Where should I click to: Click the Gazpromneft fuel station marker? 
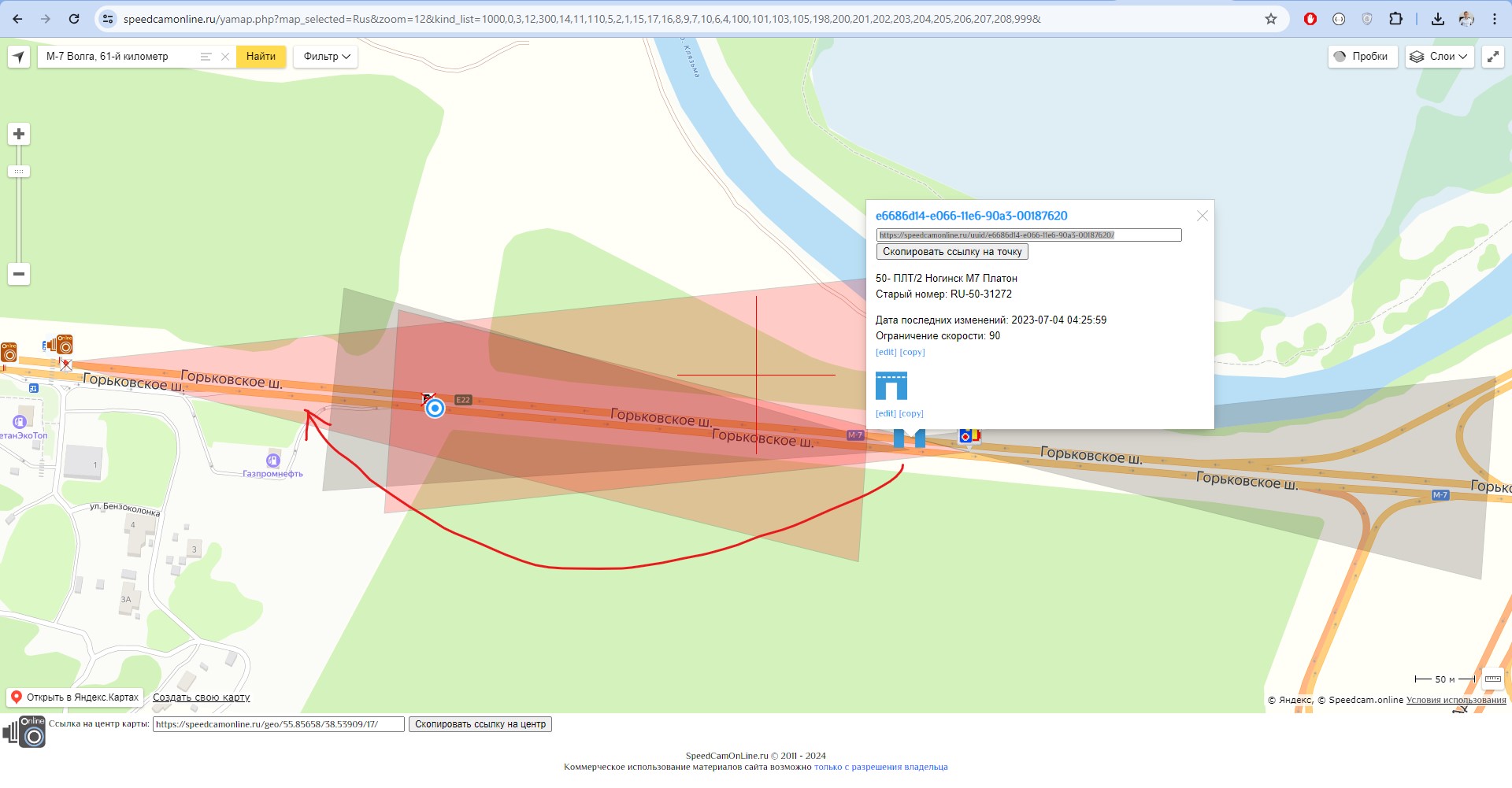pos(273,461)
